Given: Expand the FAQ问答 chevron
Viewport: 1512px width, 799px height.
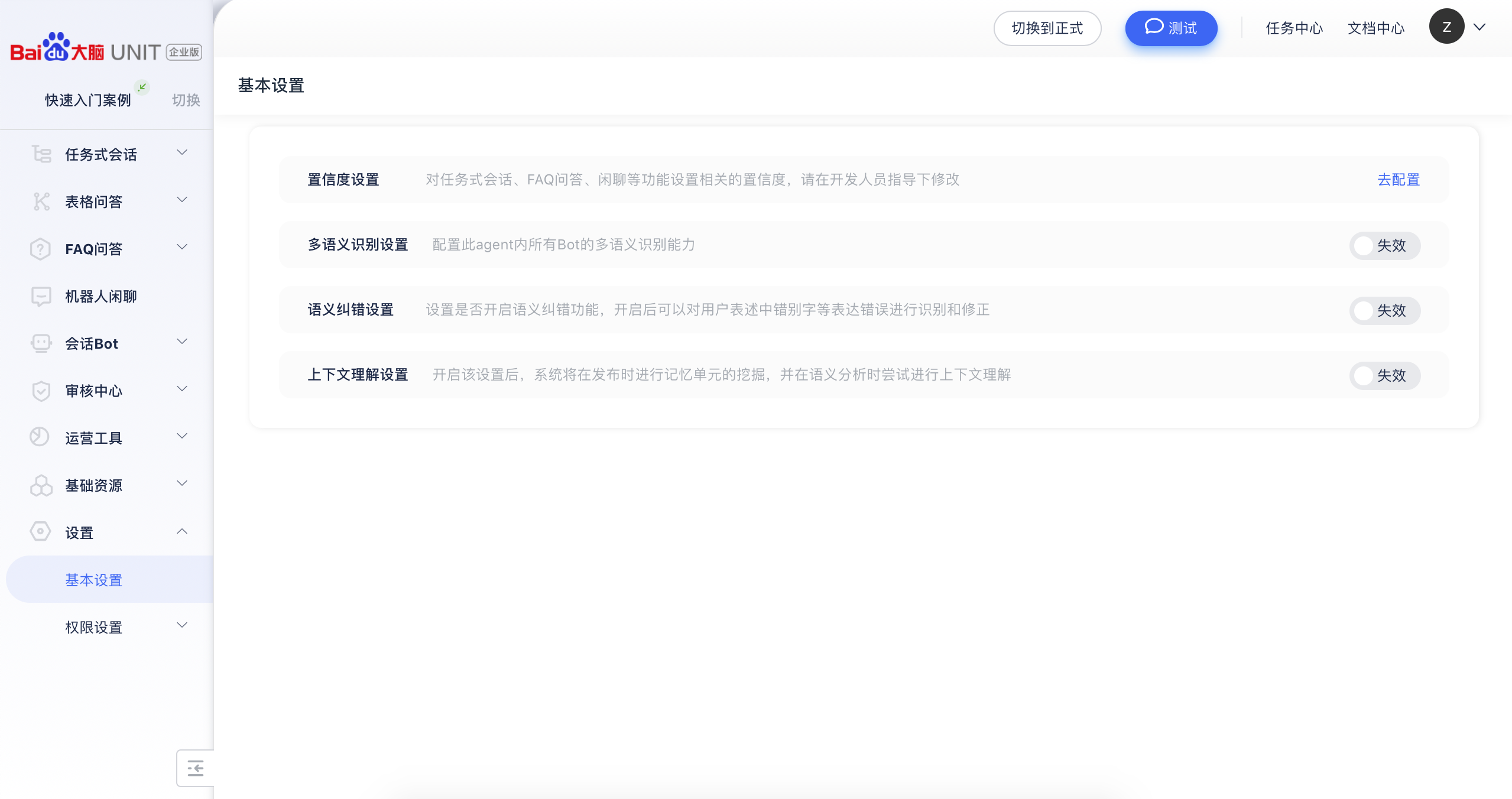Looking at the screenshot, I should [182, 247].
